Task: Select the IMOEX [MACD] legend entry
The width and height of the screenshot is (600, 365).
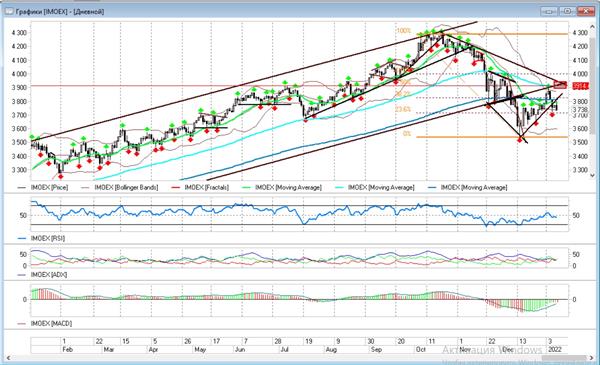Action: [45, 324]
